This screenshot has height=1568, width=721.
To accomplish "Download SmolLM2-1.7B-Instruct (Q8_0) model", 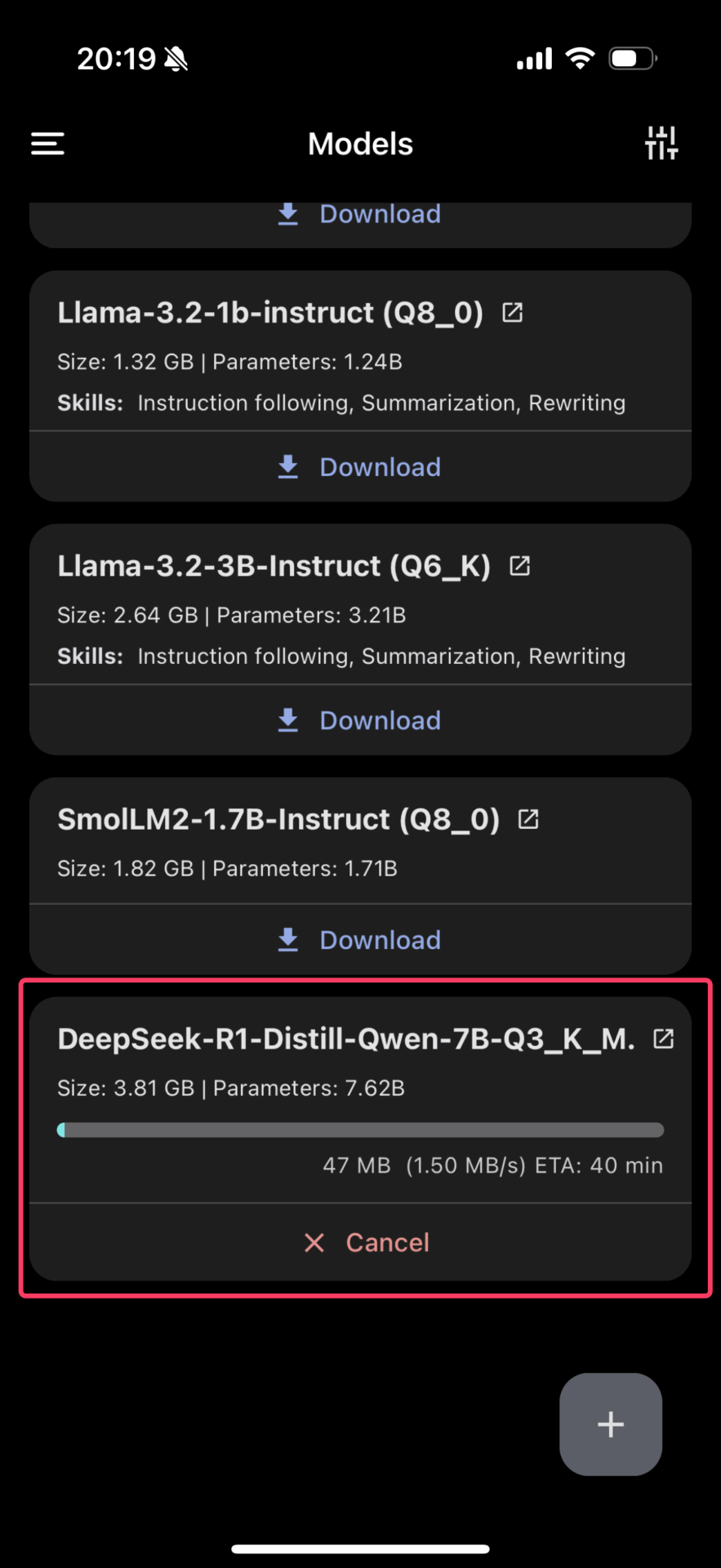I will coord(360,940).
